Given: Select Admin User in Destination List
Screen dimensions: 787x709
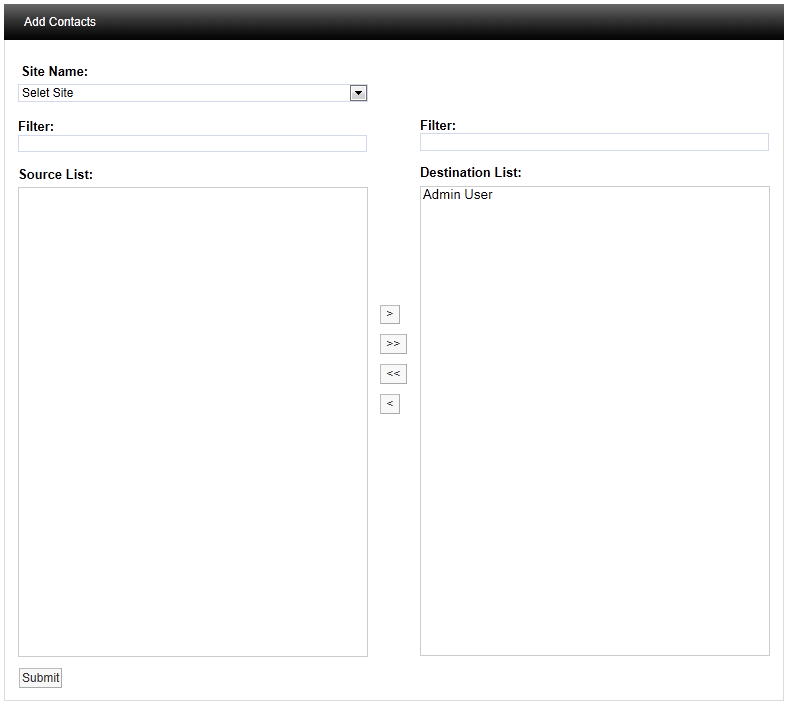Looking at the screenshot, I should (x=458, y=195).
